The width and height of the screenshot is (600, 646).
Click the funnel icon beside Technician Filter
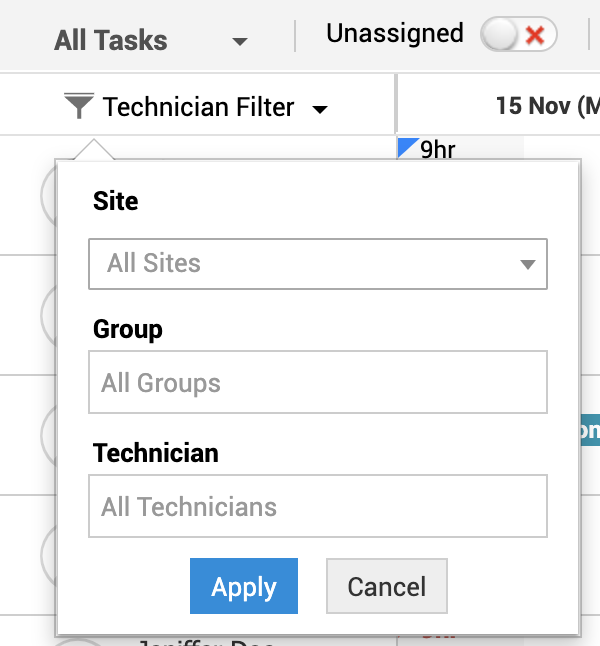[x=79, y=105]
